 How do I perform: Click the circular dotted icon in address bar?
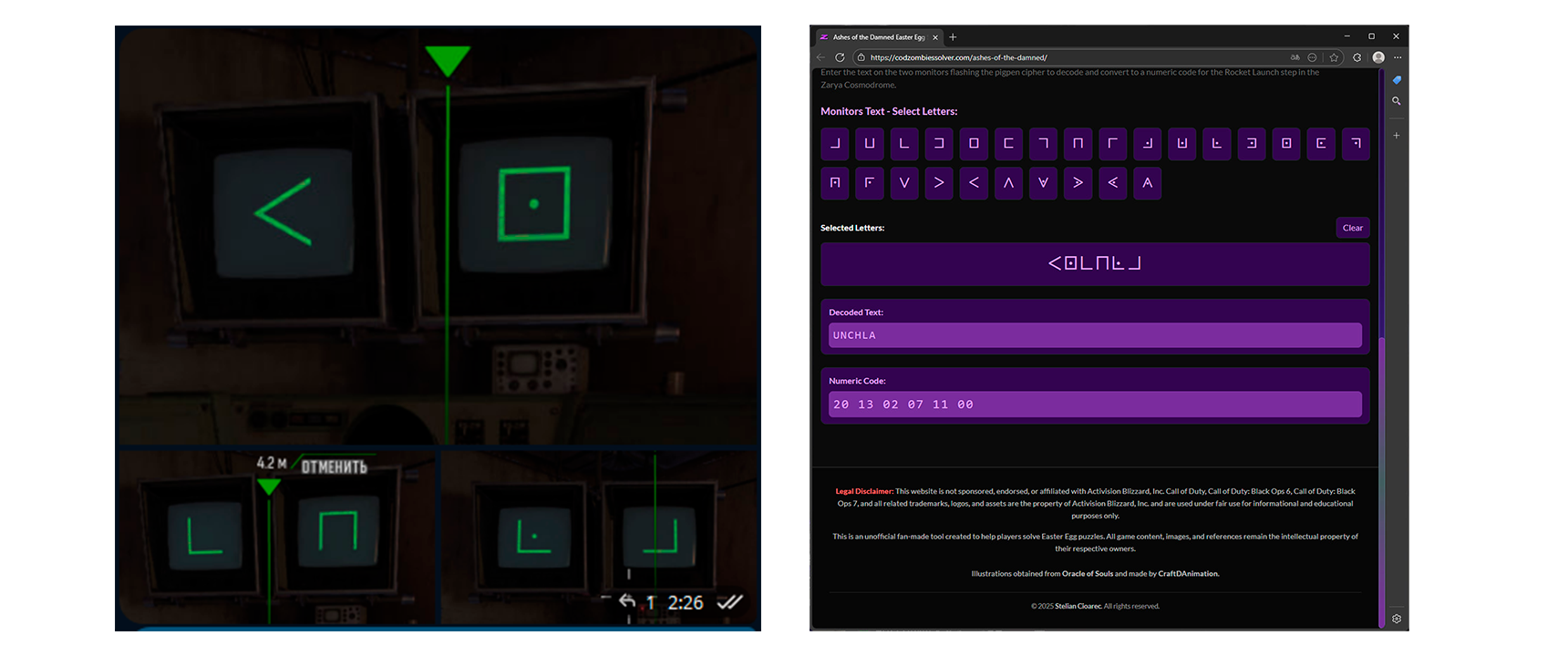point(1312,57)
